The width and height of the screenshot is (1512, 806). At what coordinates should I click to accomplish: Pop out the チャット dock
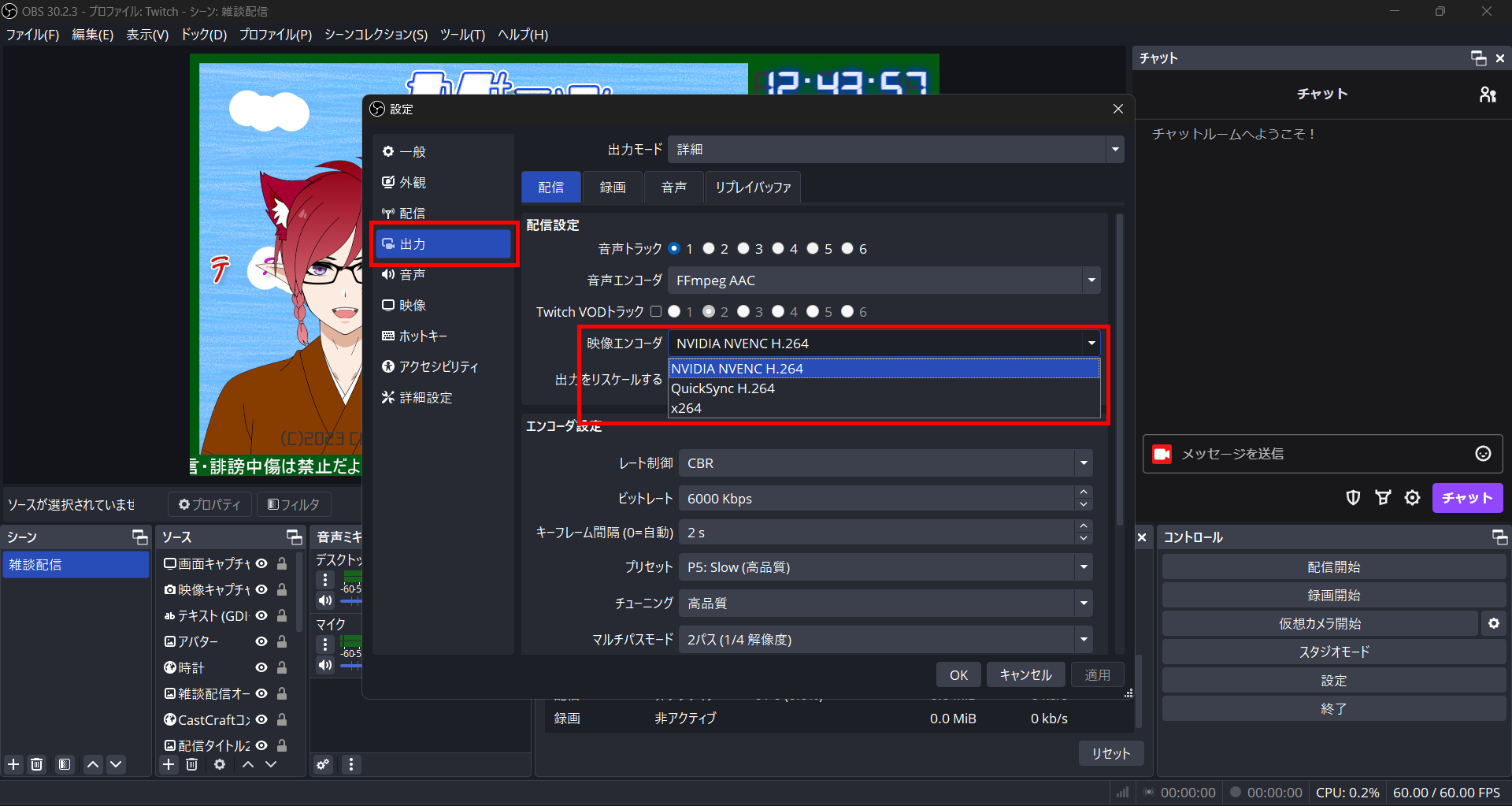1478,58
